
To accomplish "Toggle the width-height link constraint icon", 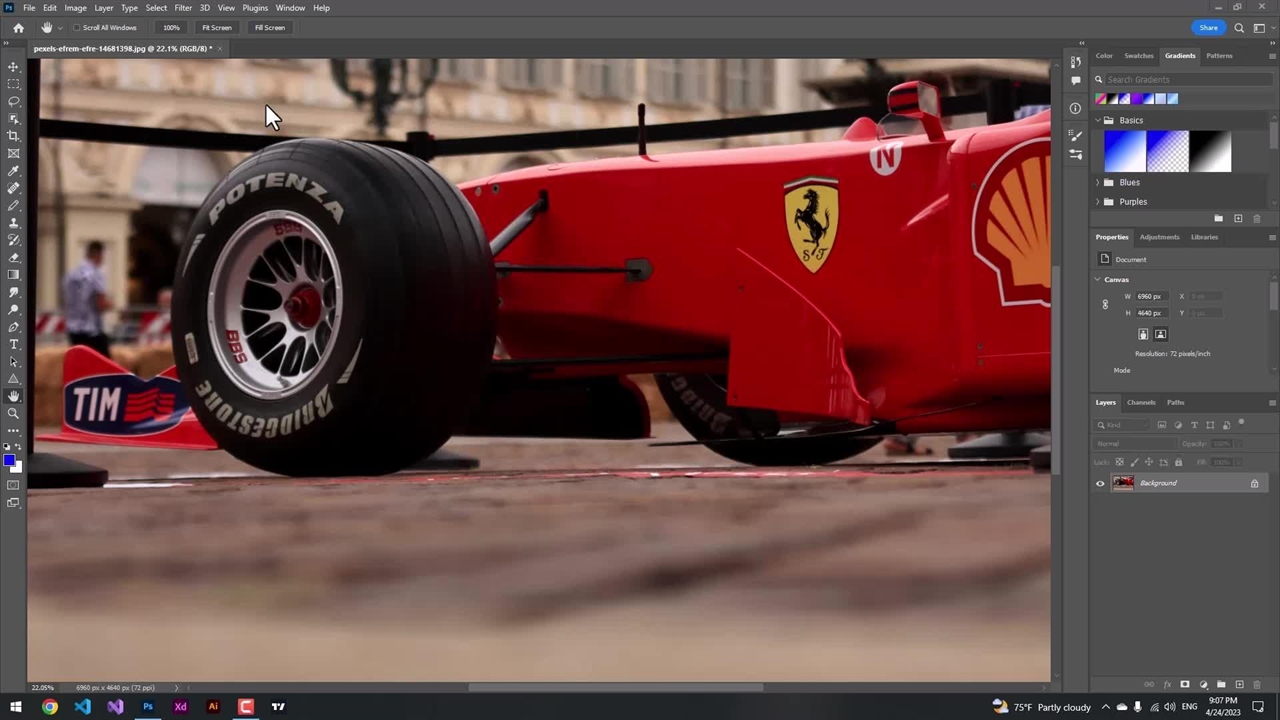I will (1105, 304).
